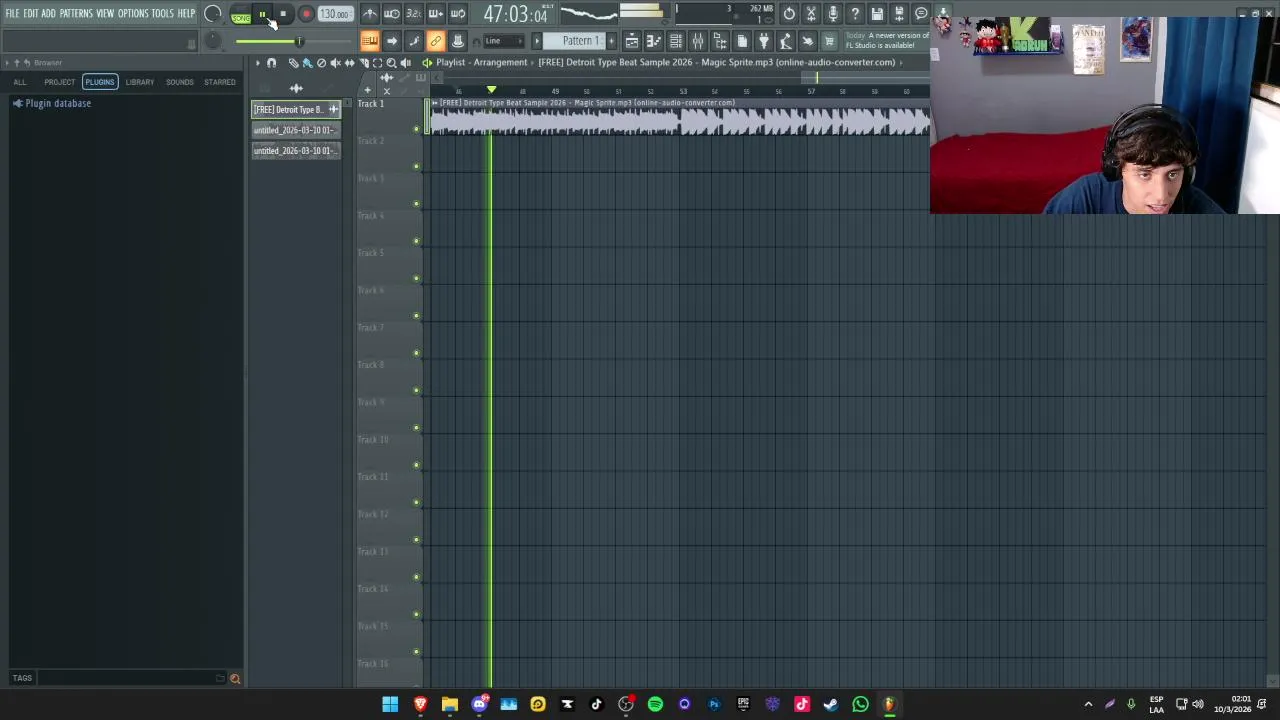Select the playlist slip tool
The image size is (1280, 720).
(x=350, y=62)
